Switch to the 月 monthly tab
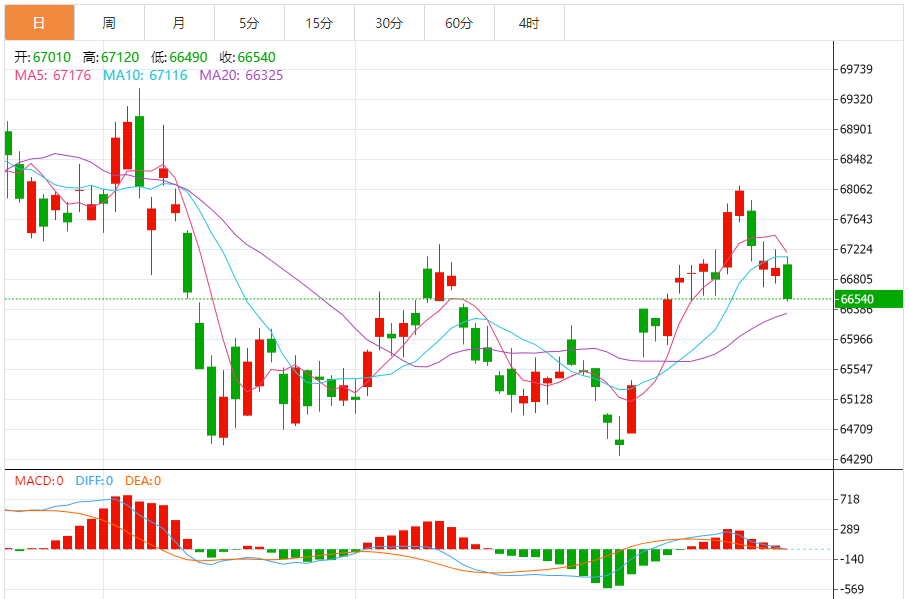This screenshot has width=909, height=599. tap(179, 23)
